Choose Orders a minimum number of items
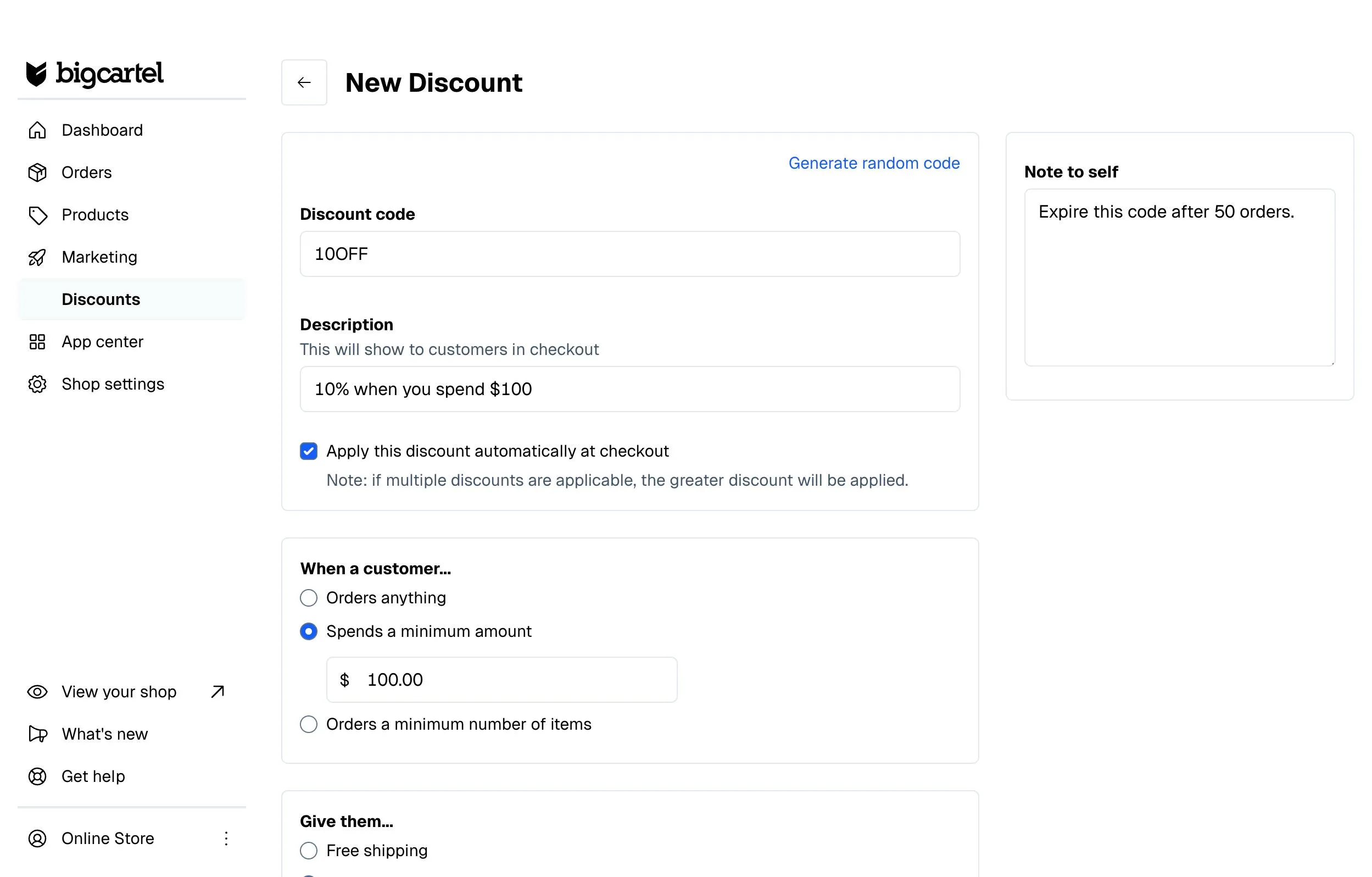The width and height of the screenshot is (1372, 877). tap(308, 724)
